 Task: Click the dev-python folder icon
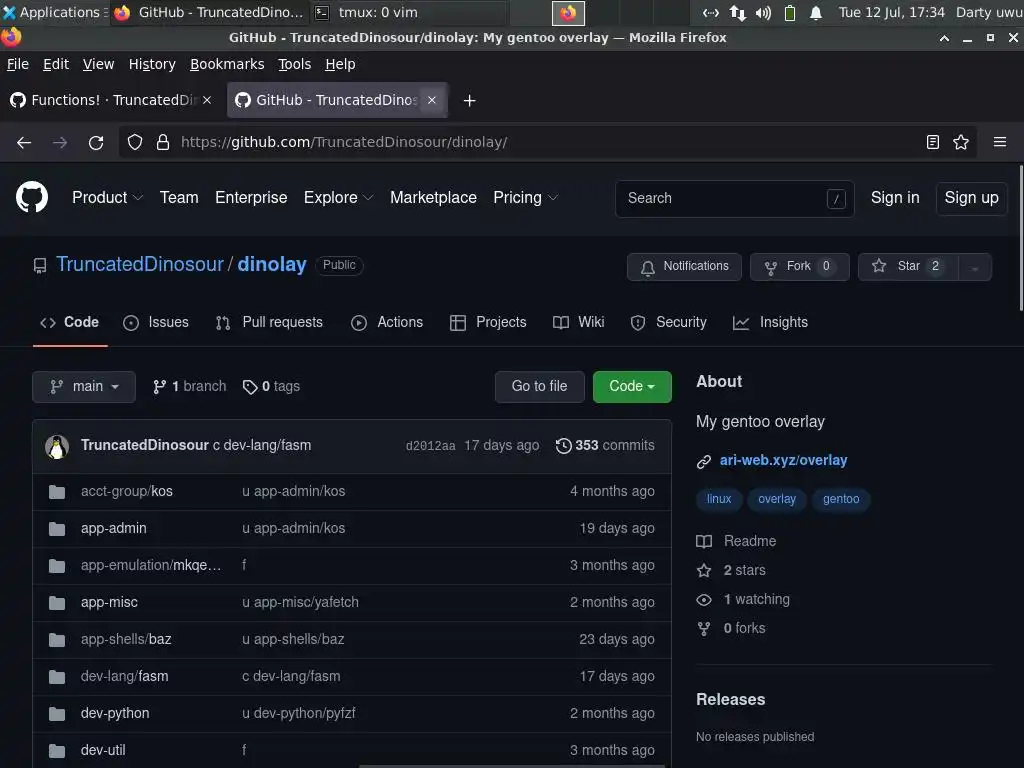pyautogui.click(x=57, y=714)
